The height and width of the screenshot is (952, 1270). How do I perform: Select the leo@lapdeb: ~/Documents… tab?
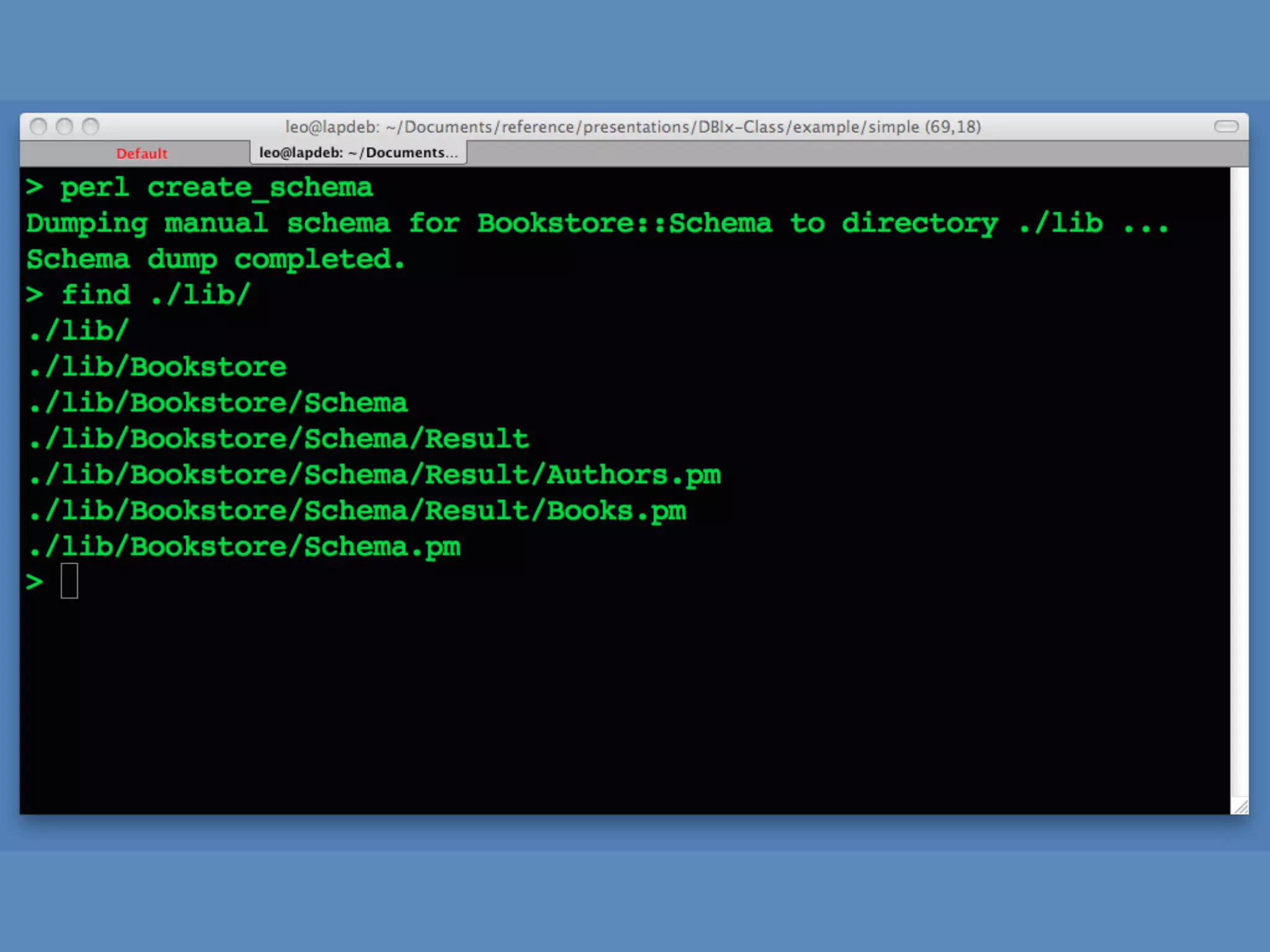tap(358, 152)
